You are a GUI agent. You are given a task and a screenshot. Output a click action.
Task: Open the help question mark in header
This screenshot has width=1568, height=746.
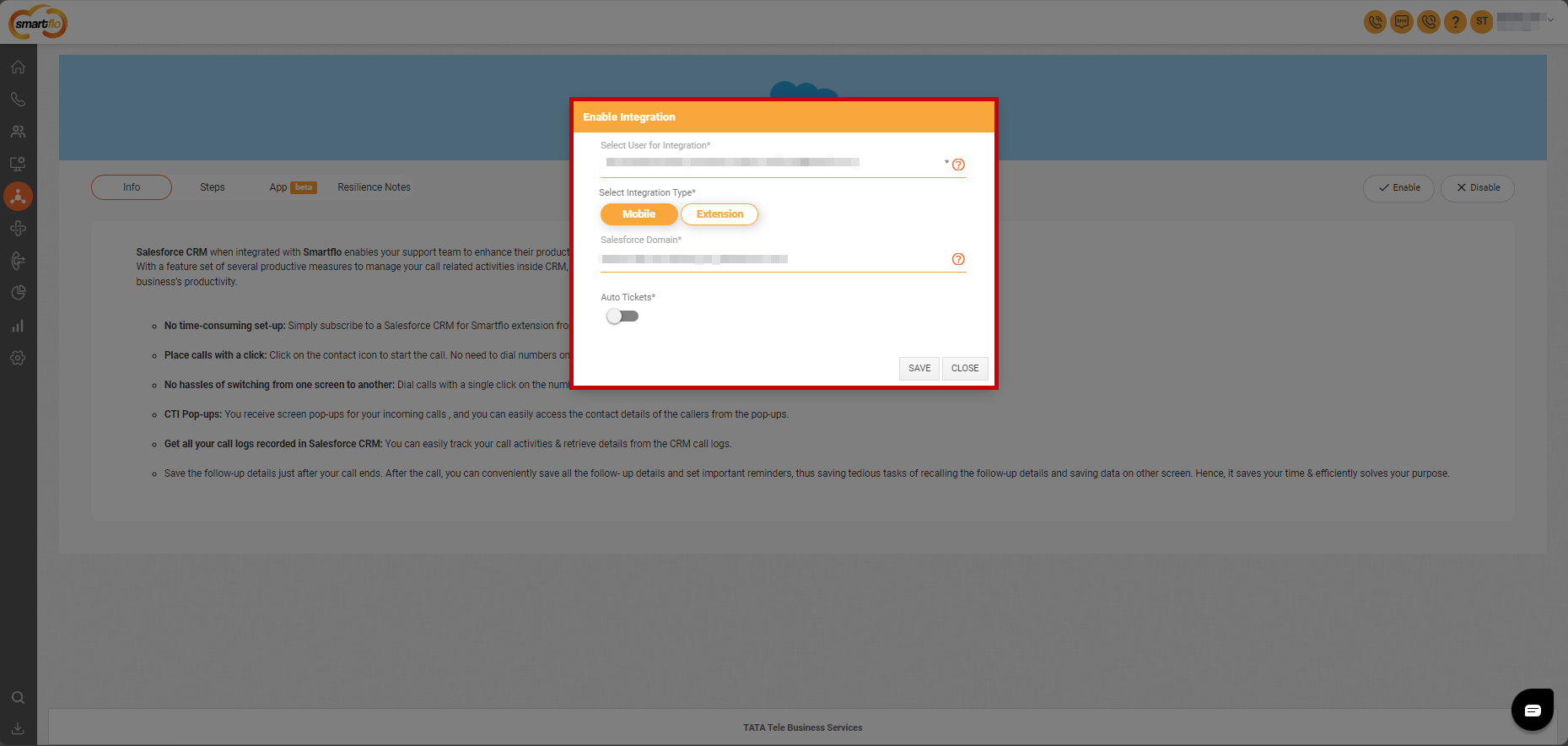coord(1455,22)
